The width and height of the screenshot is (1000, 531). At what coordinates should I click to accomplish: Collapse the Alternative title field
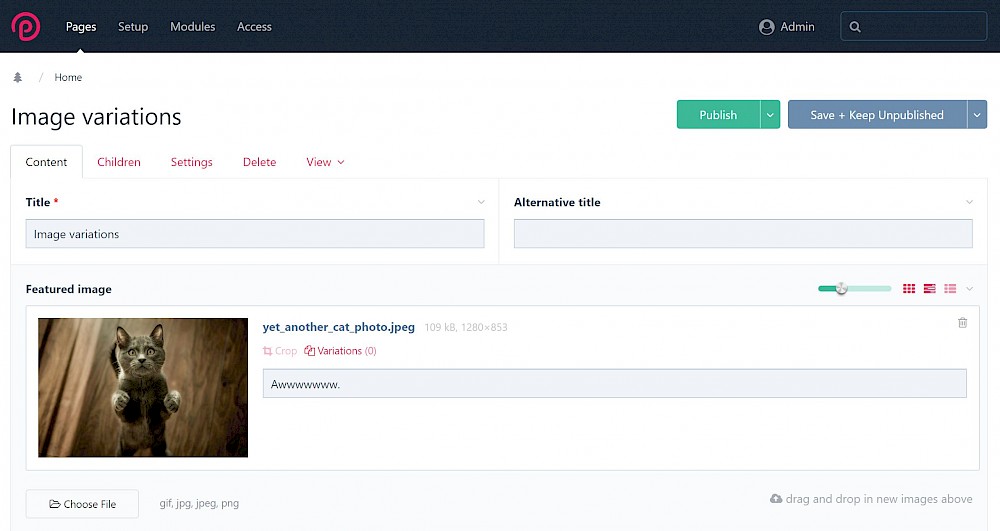969,202
